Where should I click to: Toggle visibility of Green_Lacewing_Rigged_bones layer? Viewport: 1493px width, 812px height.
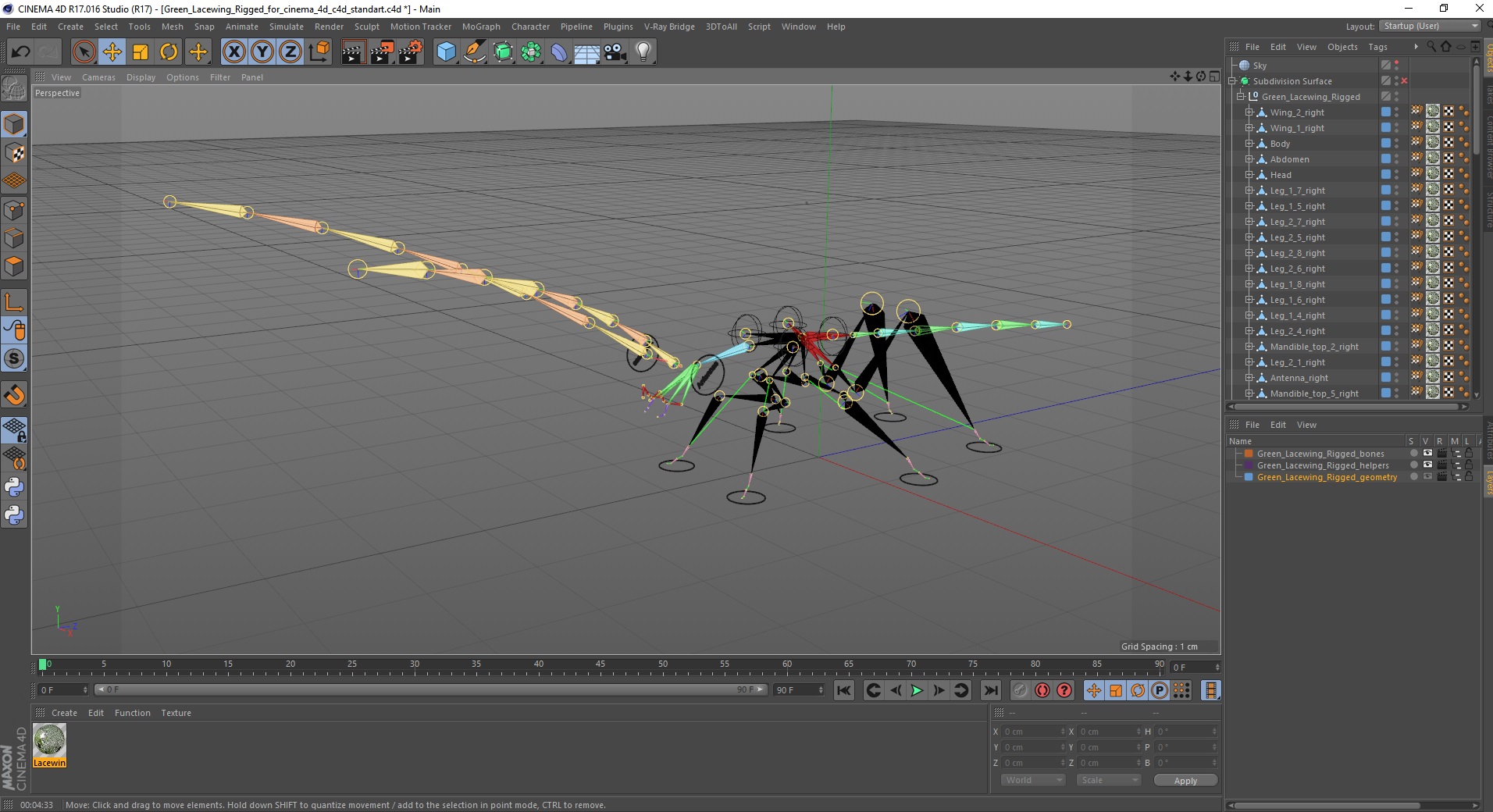[x=1427, y=454]
